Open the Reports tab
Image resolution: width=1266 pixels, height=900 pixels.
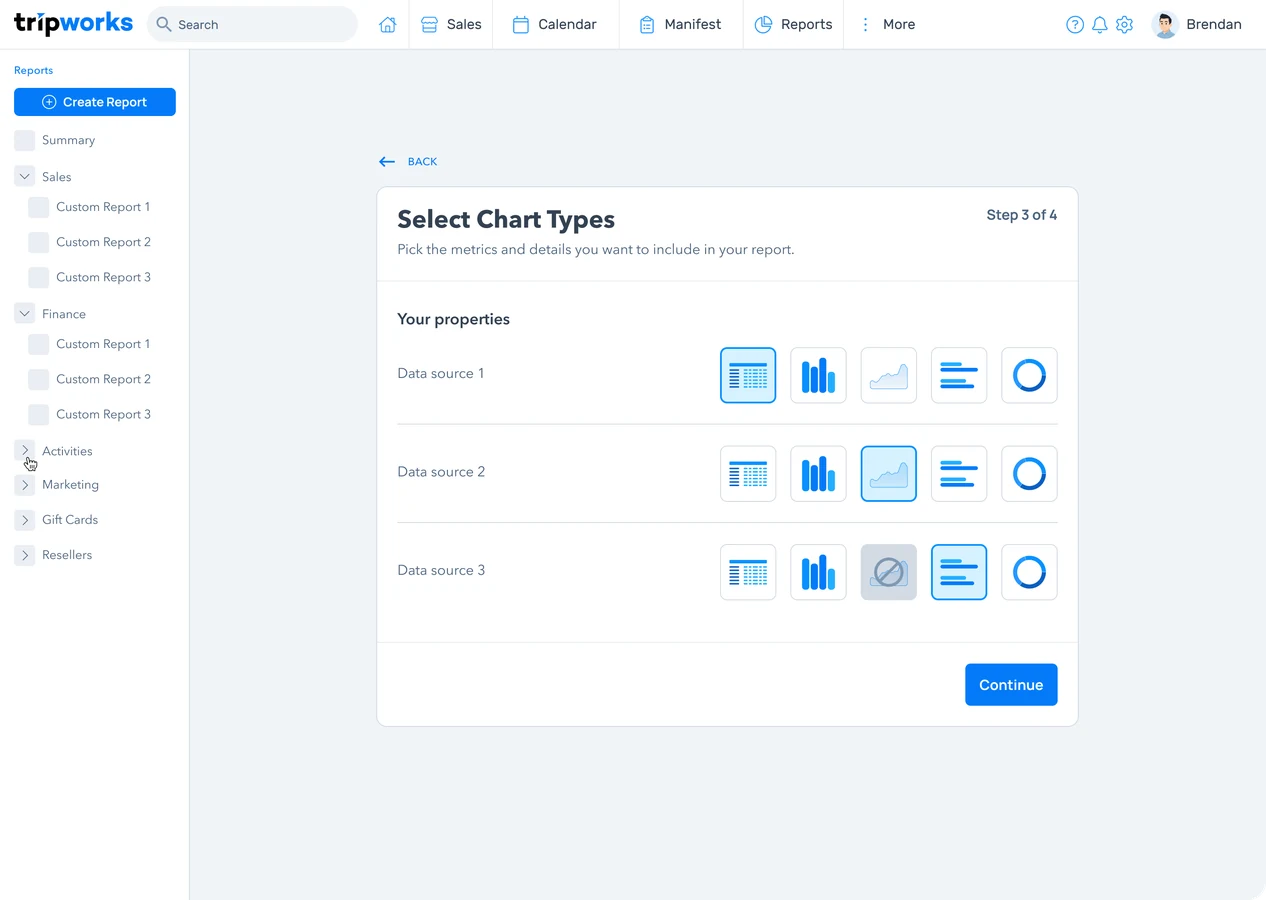coord(793,25)
